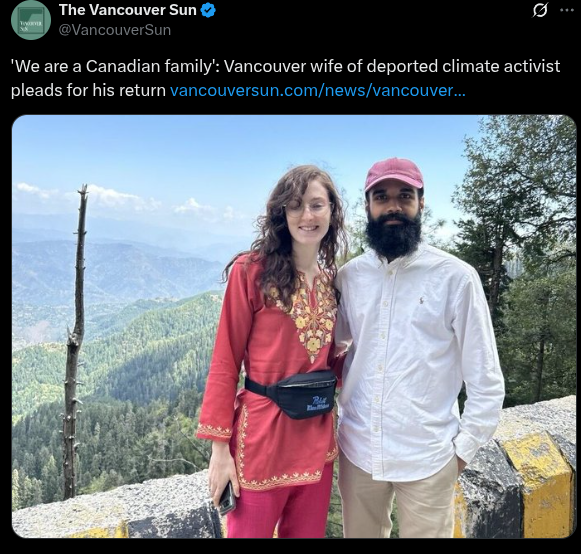Click the man's beige trousers in photo

coord(396,504)
